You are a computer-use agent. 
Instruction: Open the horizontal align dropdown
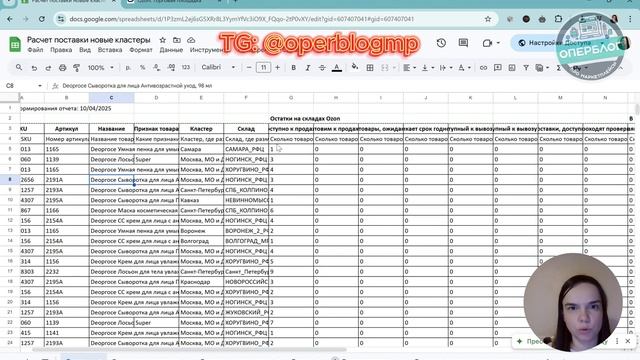tap(409, 68)
